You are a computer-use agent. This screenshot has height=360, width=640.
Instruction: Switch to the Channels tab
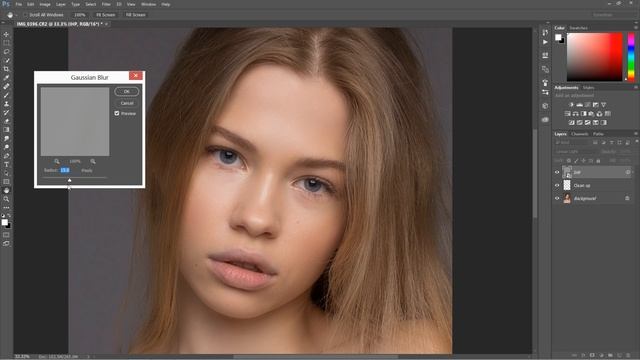coord(580,134)
